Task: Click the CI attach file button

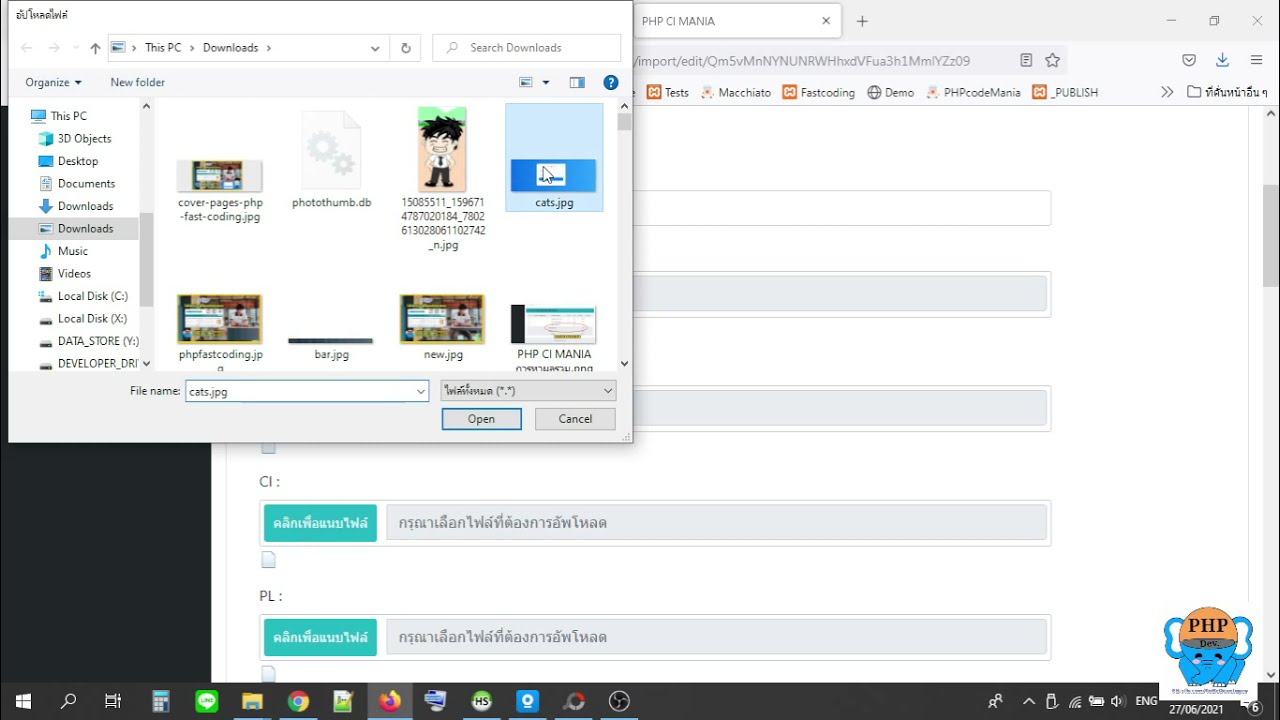Action: point(320,523)
